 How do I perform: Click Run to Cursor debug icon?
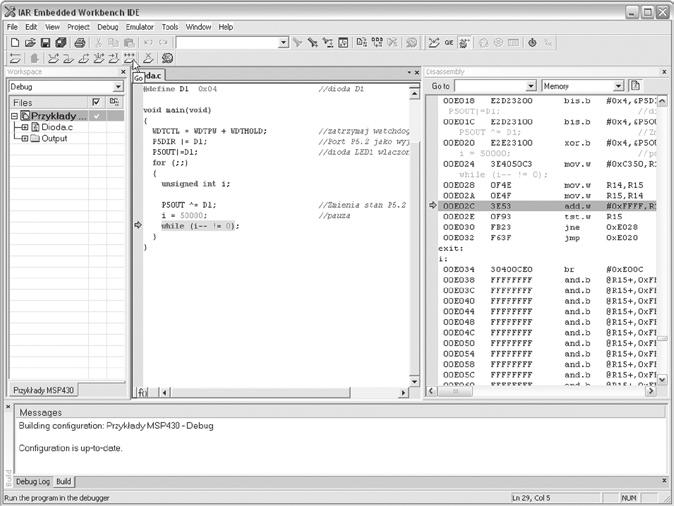click(114, 58)
